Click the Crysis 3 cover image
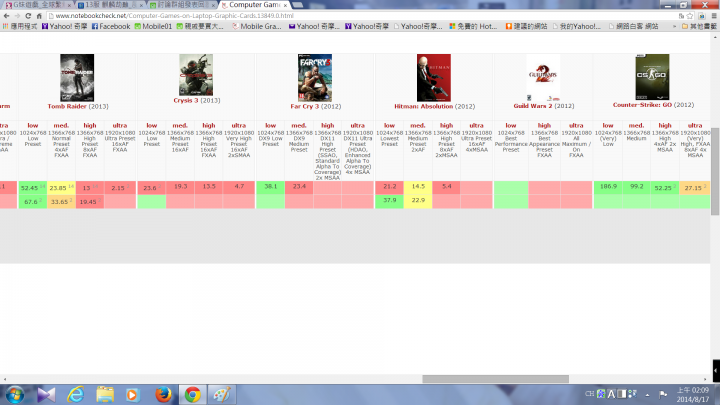Viewport: 720px width, 405px height. point(196,75)
